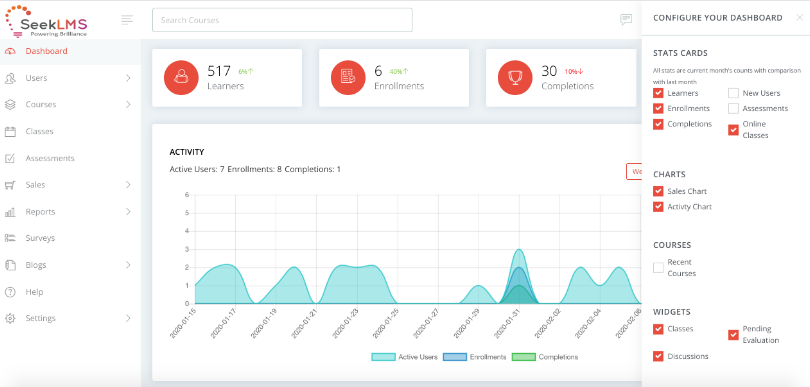
Task: Click the 517 Learners stat card
Action: [x=227, y=78]
